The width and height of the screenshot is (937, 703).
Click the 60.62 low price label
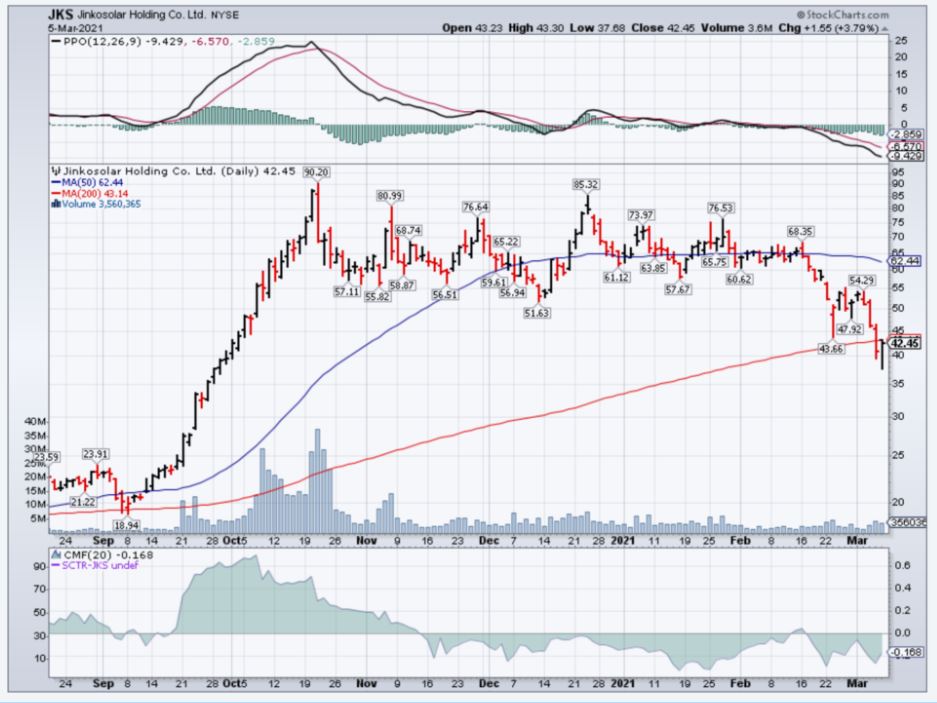(x=739, y=279)
